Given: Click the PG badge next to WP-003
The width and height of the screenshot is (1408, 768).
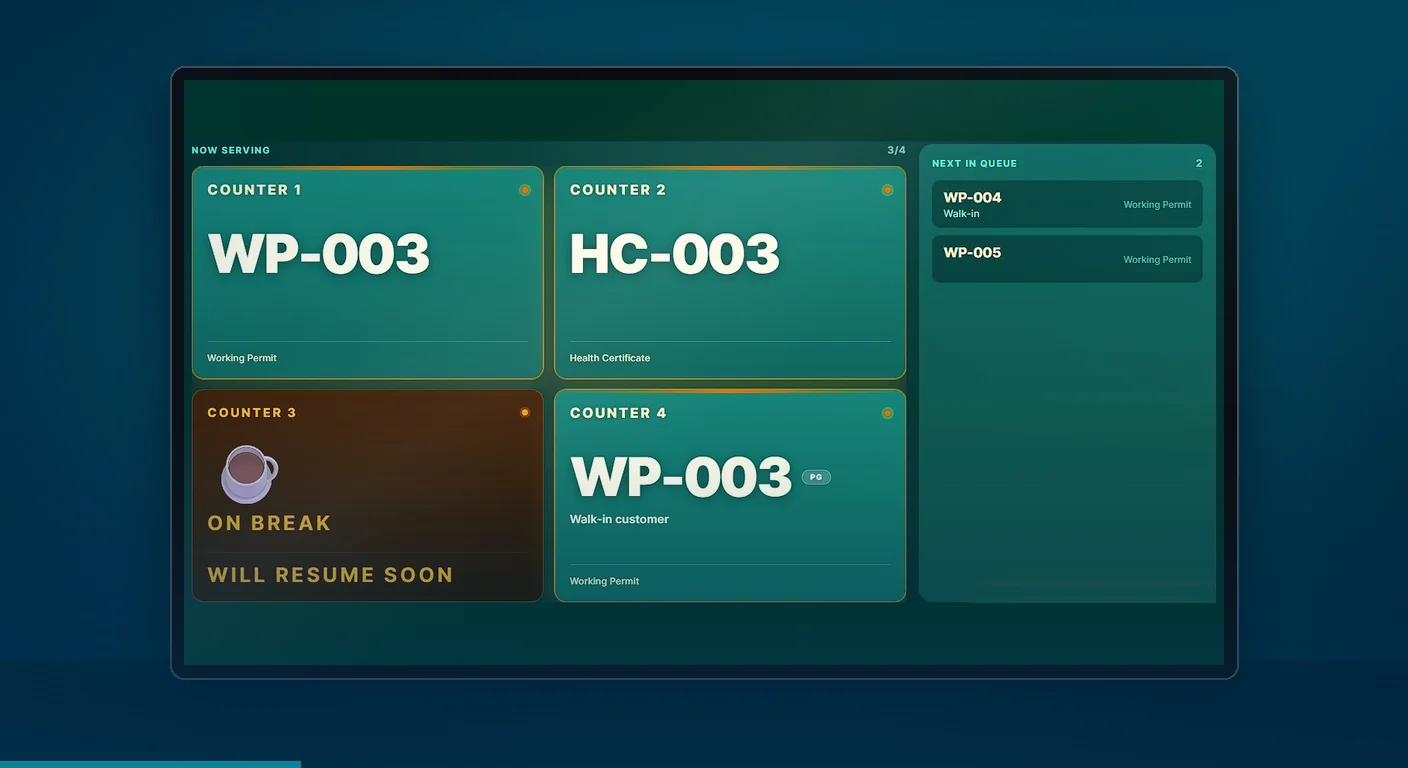Looking at the screenshot, I should (816, 477).
